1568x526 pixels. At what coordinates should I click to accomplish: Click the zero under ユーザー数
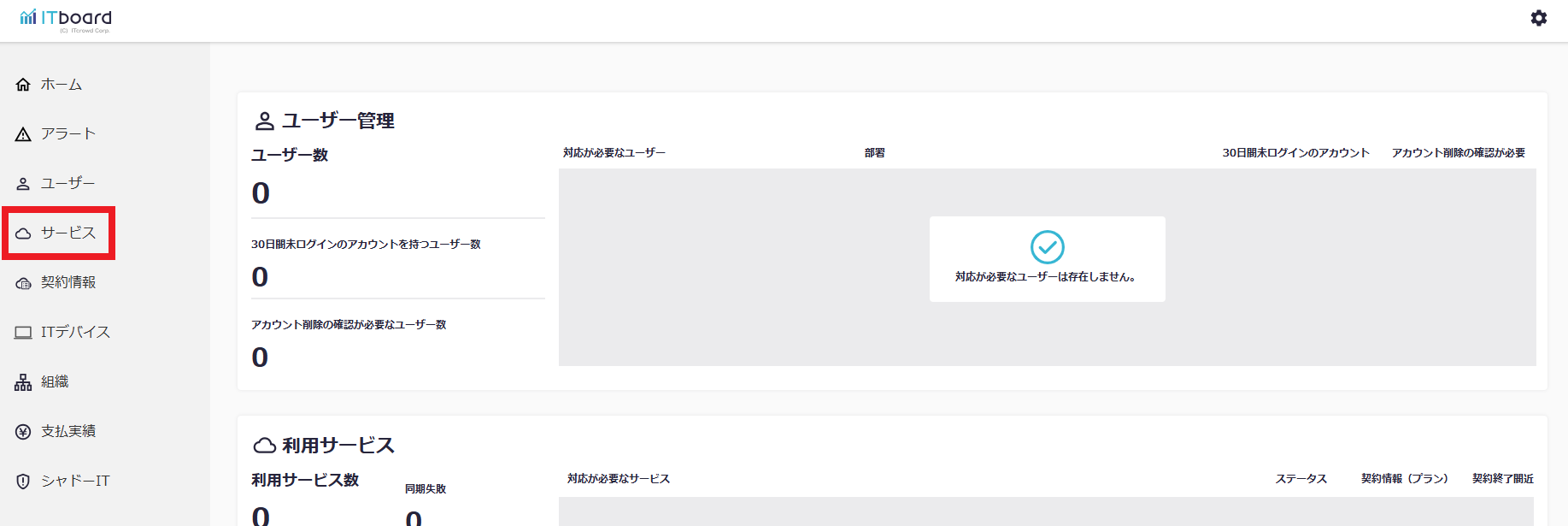coord(261,193)
